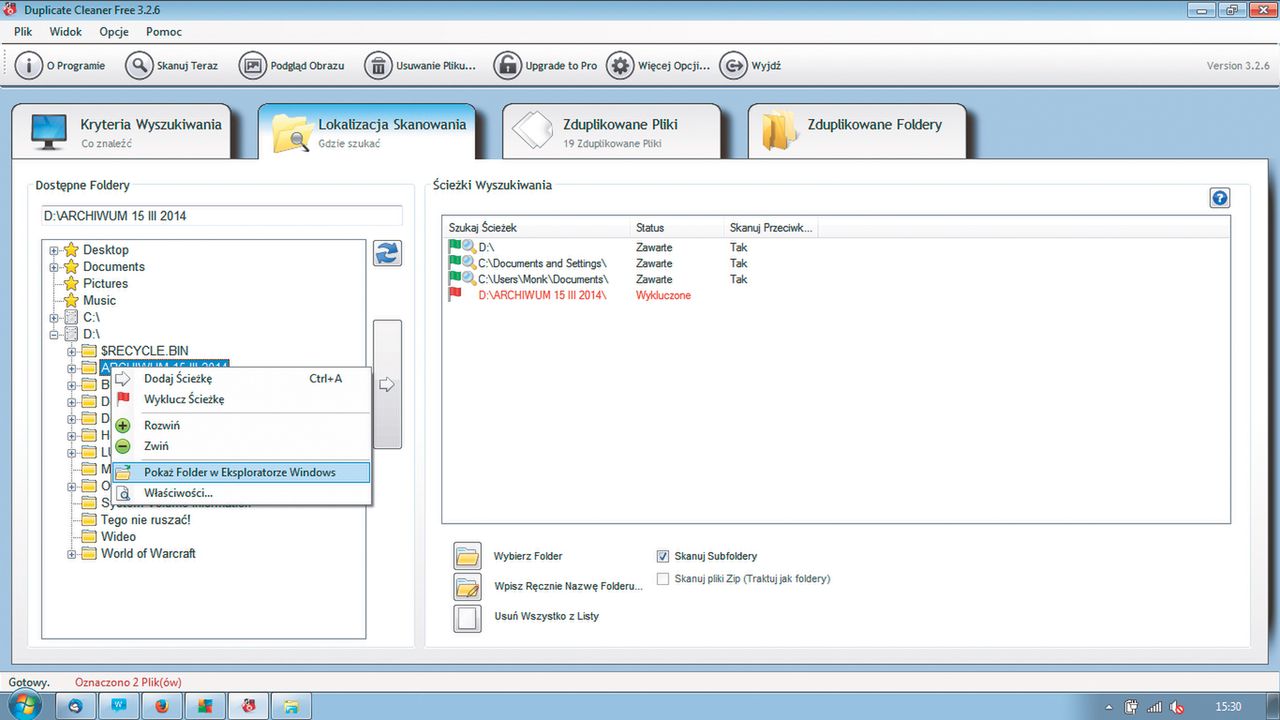
Task: Click the Skanuj Przeciwk... column header
Action: pyautogui.click(x=773, y=228)
